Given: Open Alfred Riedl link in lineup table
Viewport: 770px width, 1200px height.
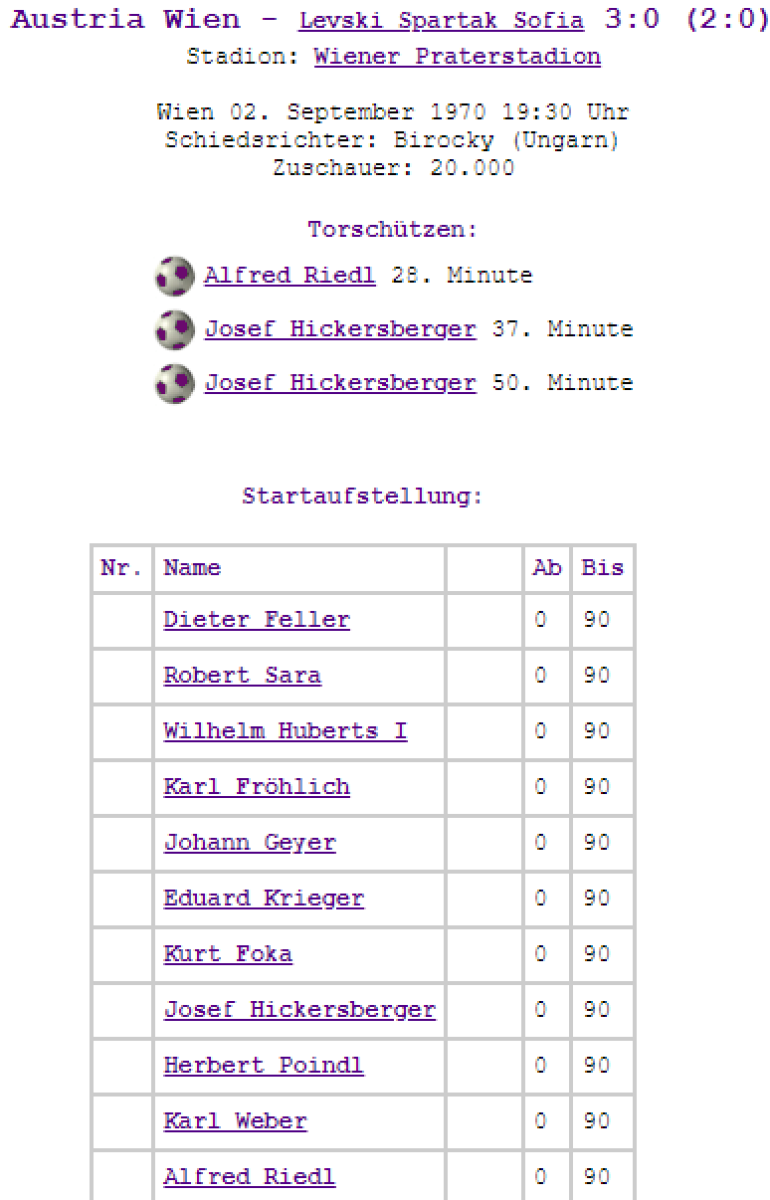Looking at the screenshot, I should [249, 1177].
